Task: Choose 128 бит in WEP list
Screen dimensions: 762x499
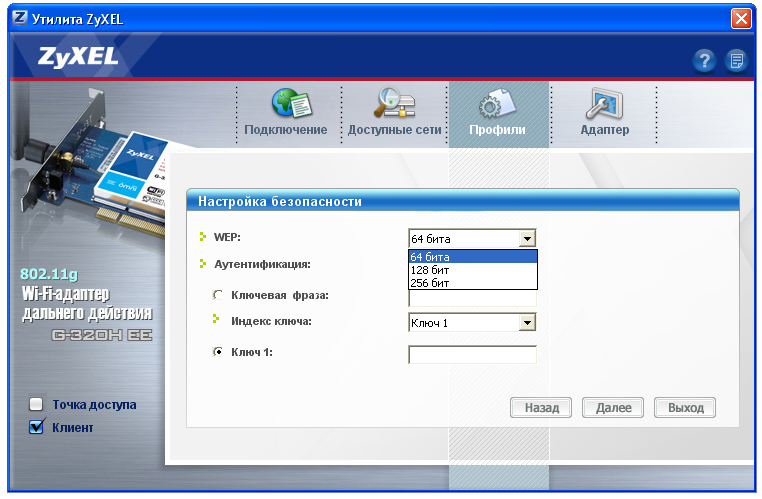Action: pyautogui.click(x=473, y=270)
